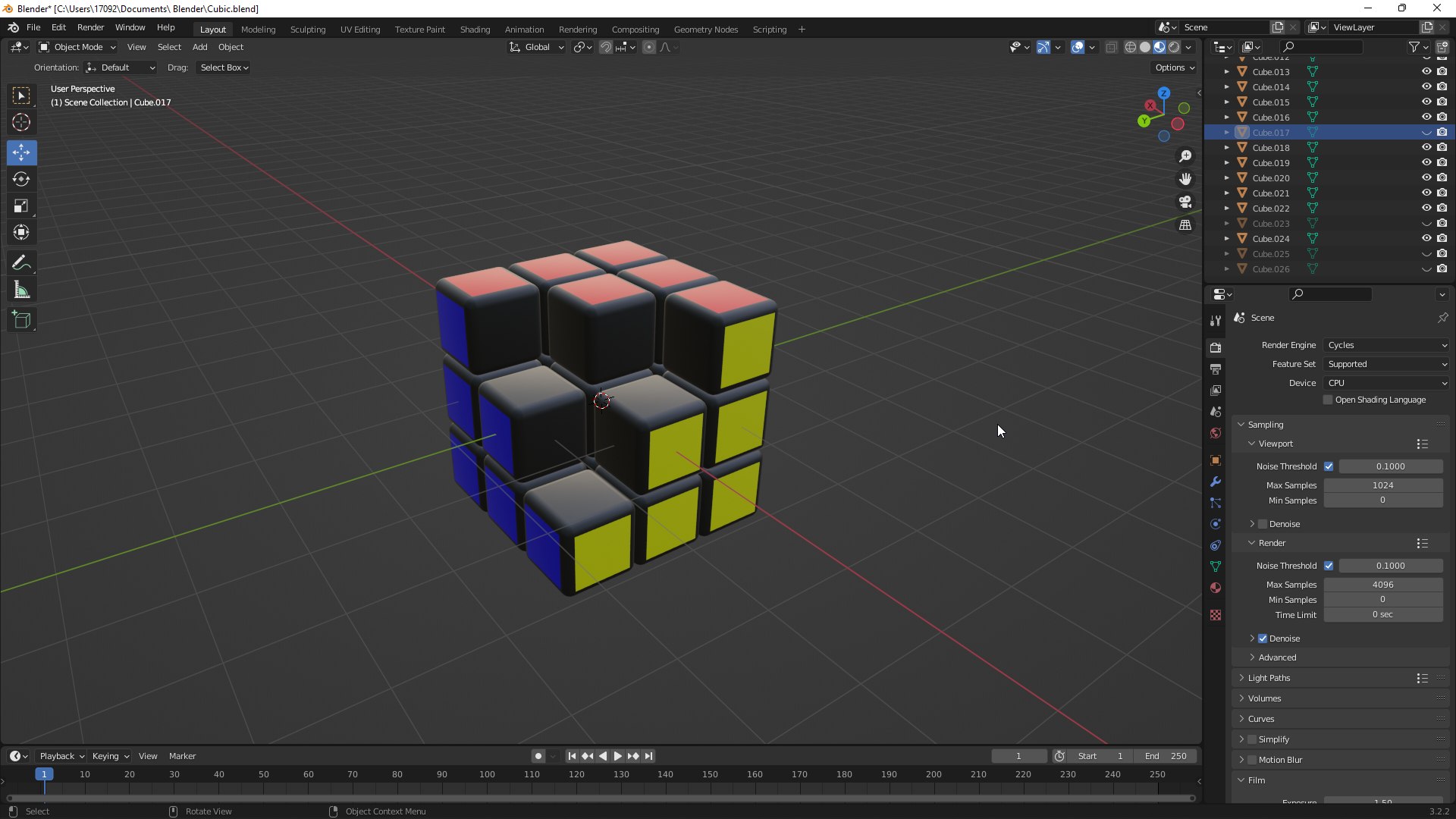The height and width of the screenshot is (819, 1456).
Task: Click play animation button
Action: click(617, 756)
